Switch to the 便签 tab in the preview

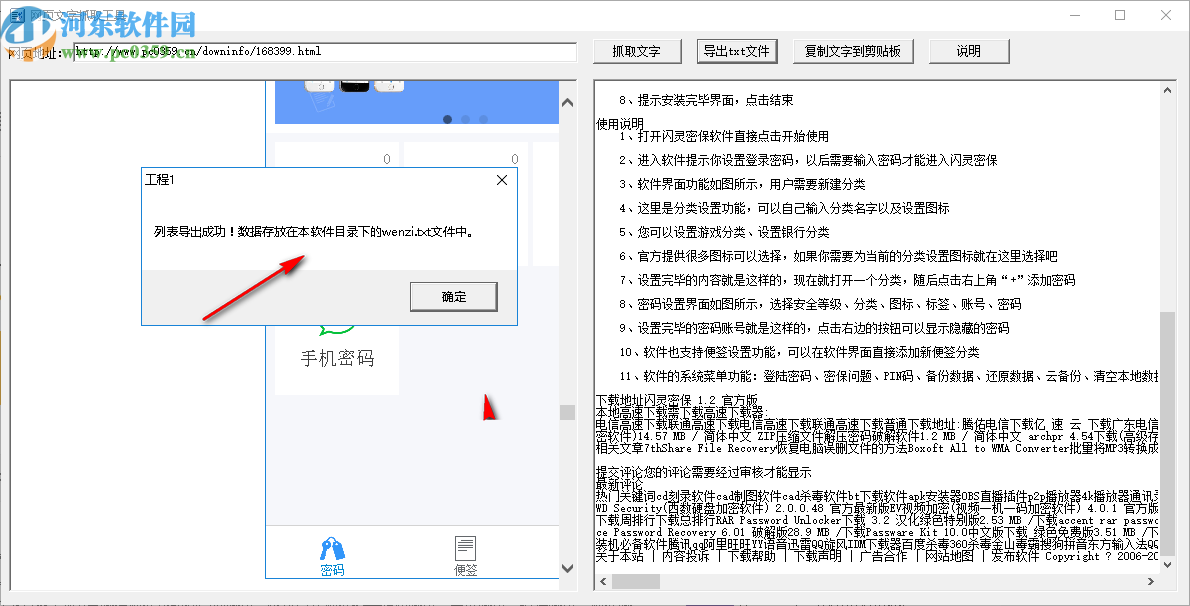coord(465,569)
